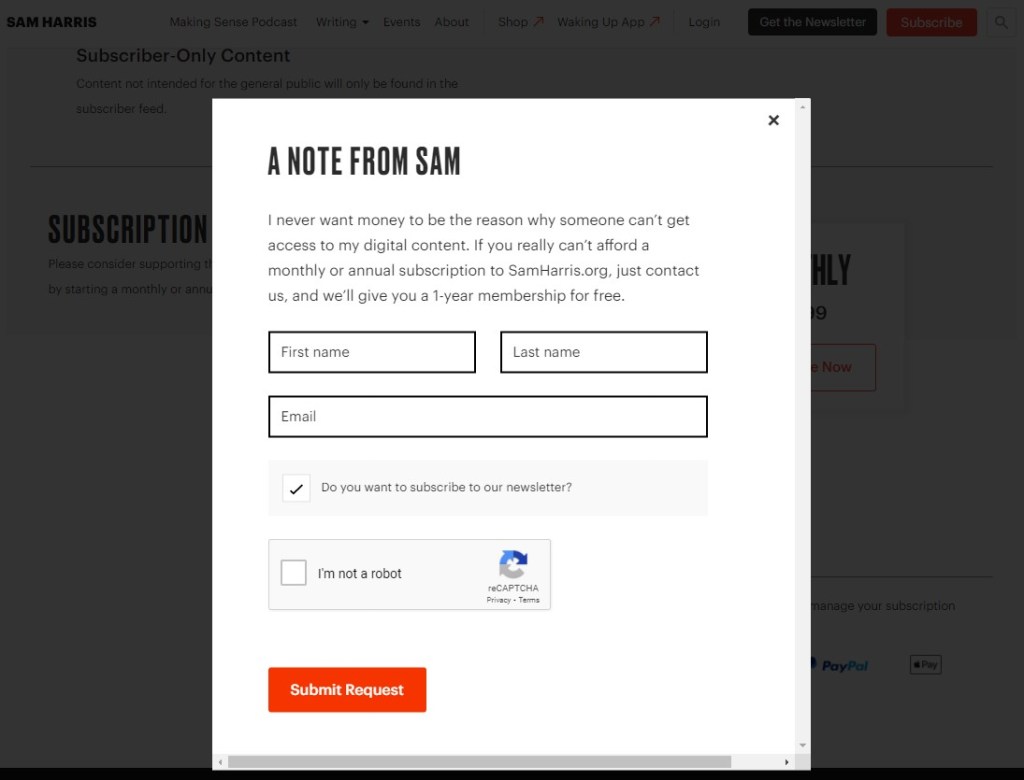Image resolution: width=1024 pixels, height=780 pixels.
Task: Click the Get the Newsletter button
Action: click(x=812, y=22)
